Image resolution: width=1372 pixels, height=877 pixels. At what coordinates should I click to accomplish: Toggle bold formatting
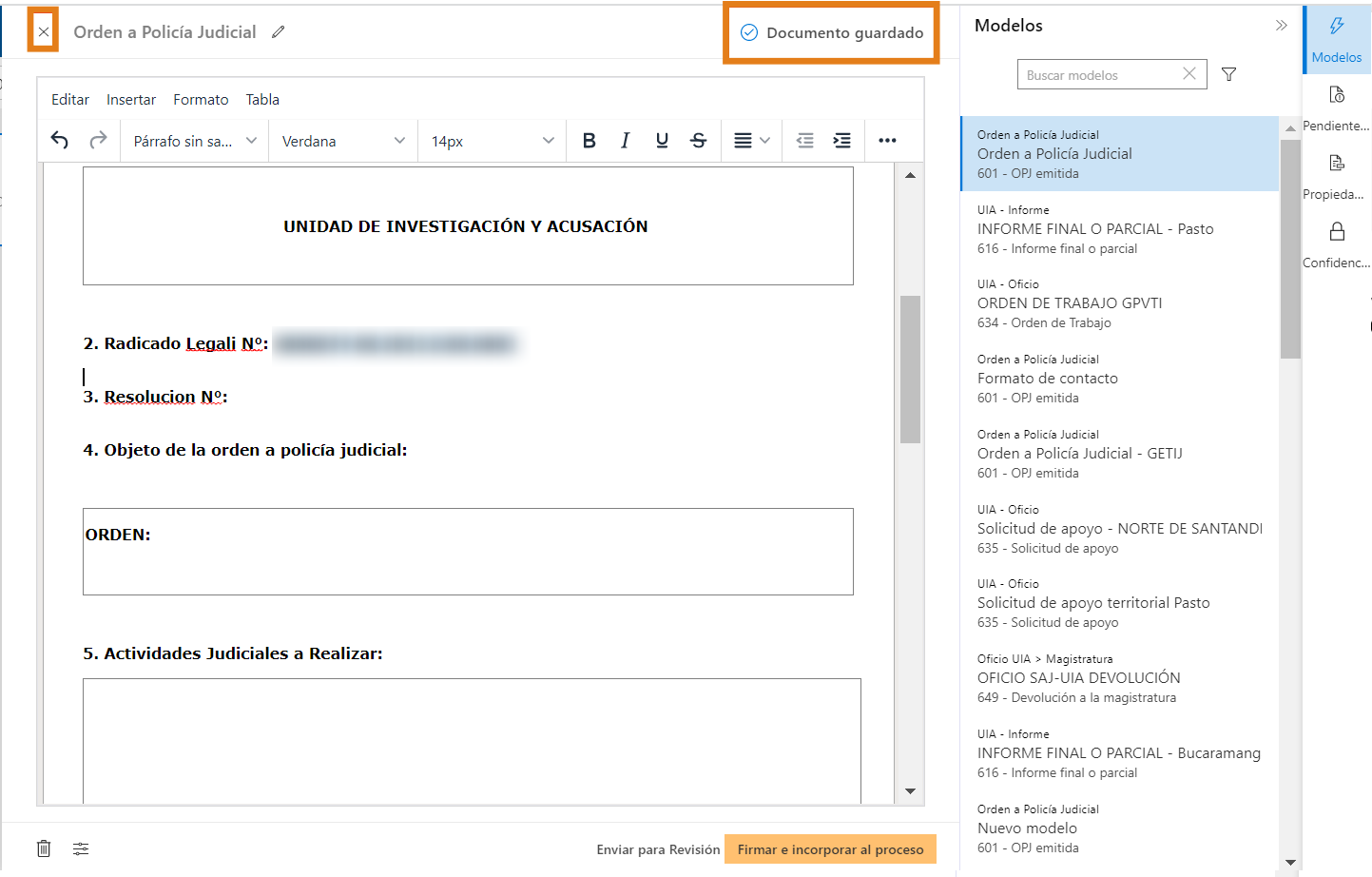pos(589,141)
